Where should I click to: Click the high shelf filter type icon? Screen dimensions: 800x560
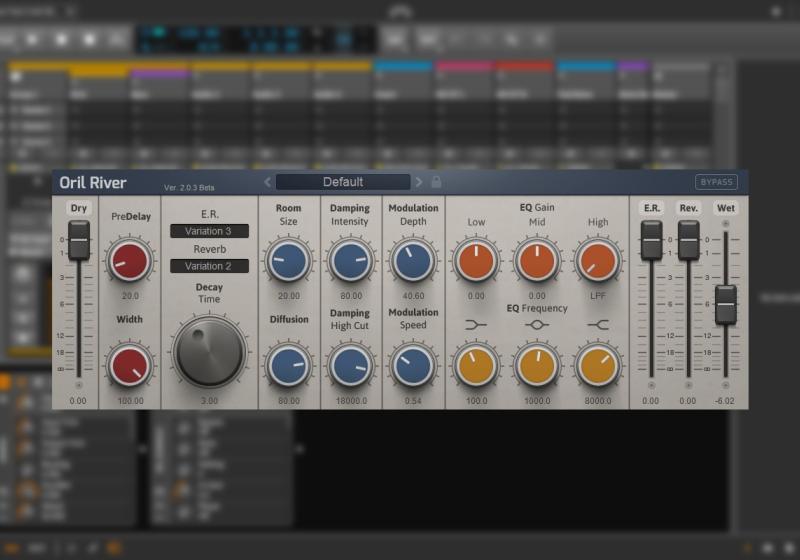(598, 325)
